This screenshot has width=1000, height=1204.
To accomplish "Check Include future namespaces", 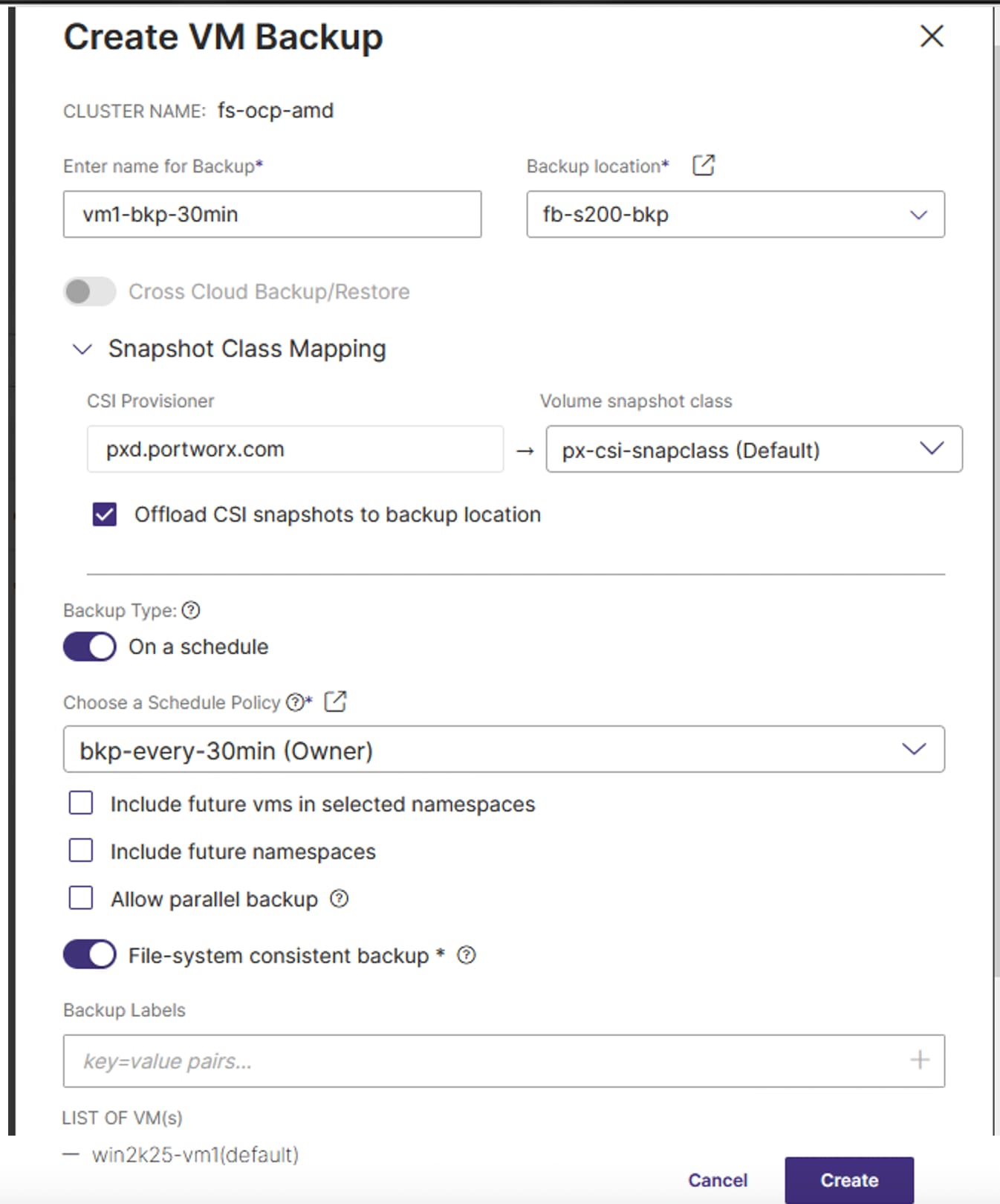I will tap(80, 850).
